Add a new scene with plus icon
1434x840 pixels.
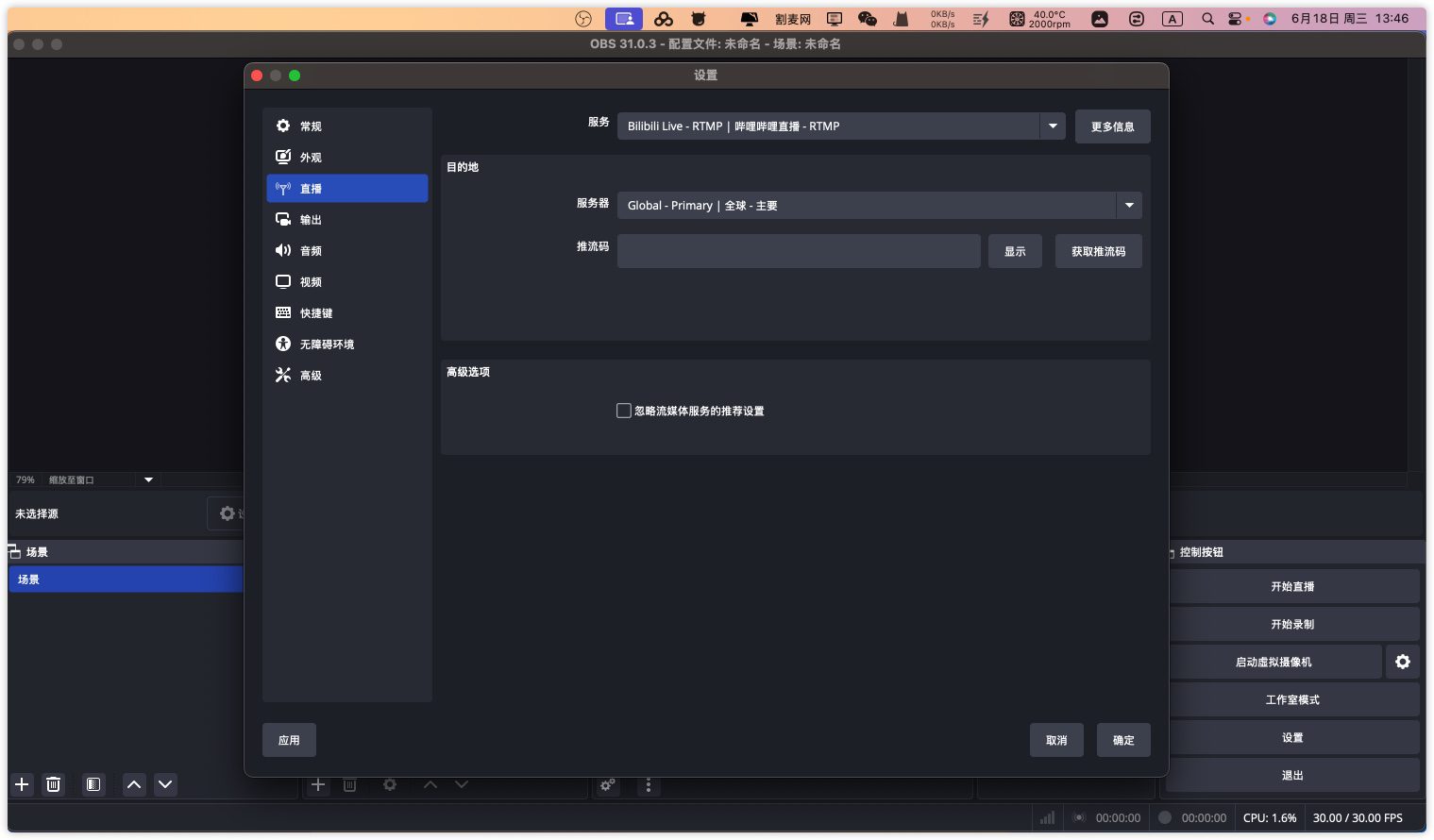click(x=22, y=784)
